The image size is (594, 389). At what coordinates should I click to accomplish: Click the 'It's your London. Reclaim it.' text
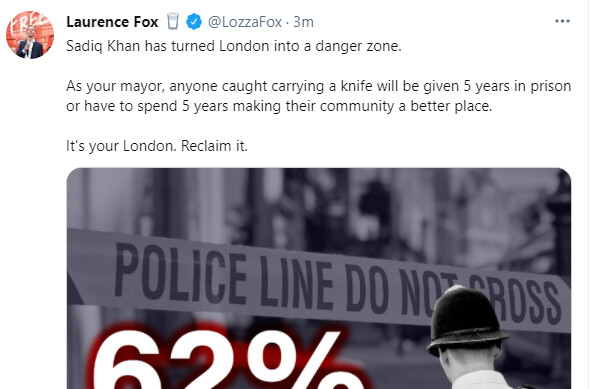click(157, 146)
